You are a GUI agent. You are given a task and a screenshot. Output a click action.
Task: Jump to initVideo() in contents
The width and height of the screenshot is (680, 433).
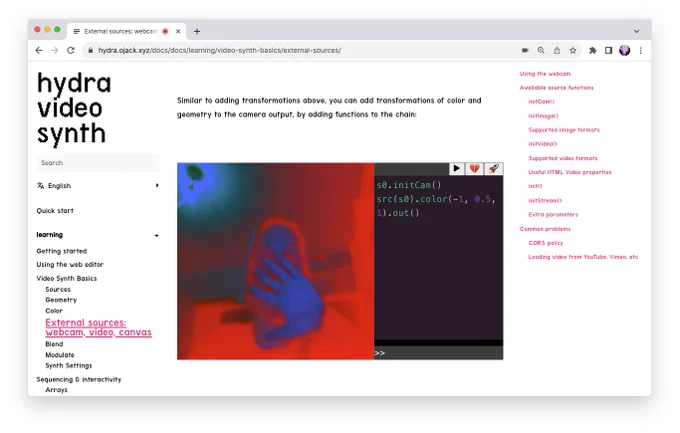(x=543, y=144)
